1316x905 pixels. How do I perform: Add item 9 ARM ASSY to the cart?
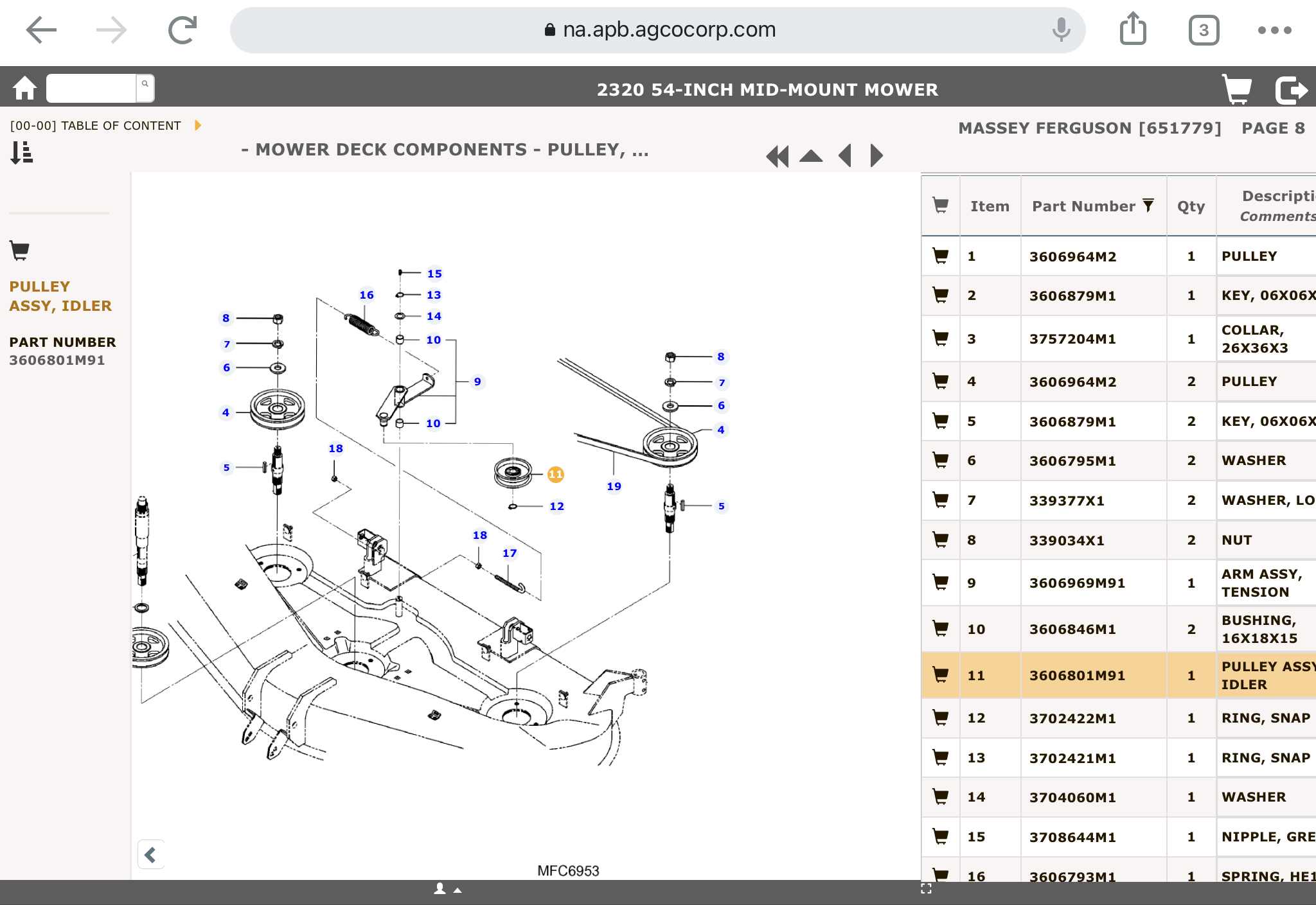pos(940,583)
